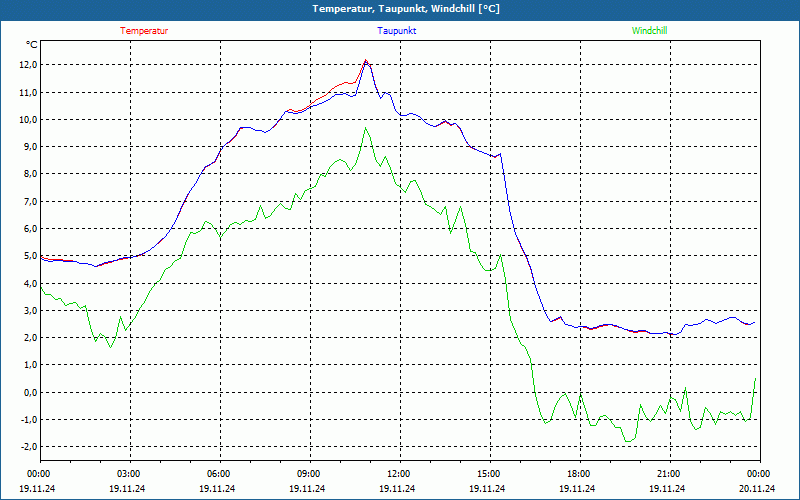Viewport: 800px width, 500px height.
Task: Click the 06:00 time axis label
Action: coord(218,474)
